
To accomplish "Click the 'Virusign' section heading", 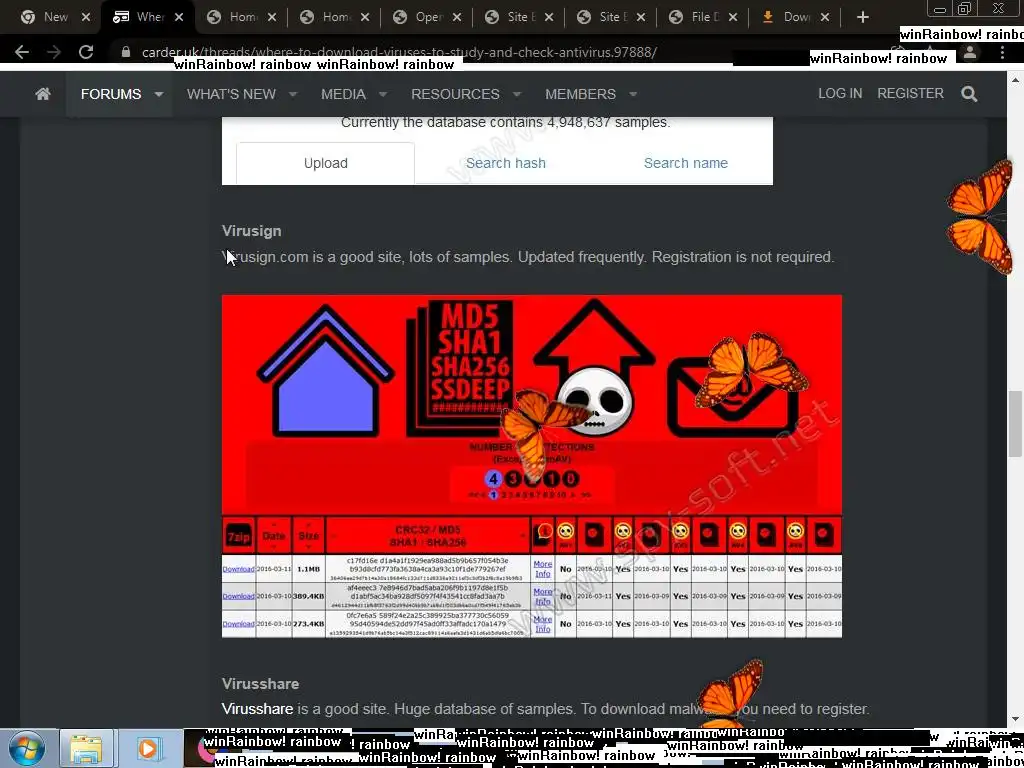I will [x=251, y=231].
